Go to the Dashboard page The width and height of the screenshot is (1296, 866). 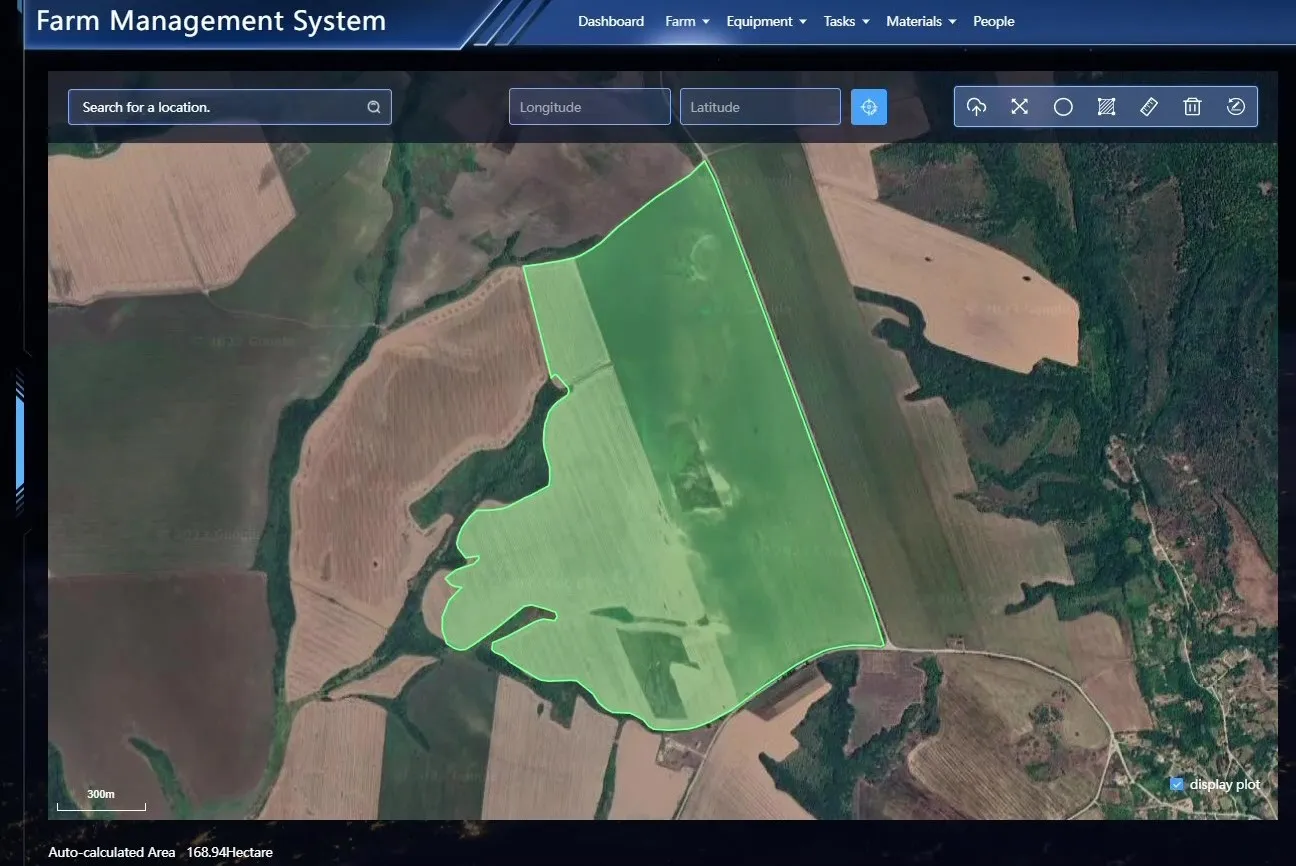[611, 21]
